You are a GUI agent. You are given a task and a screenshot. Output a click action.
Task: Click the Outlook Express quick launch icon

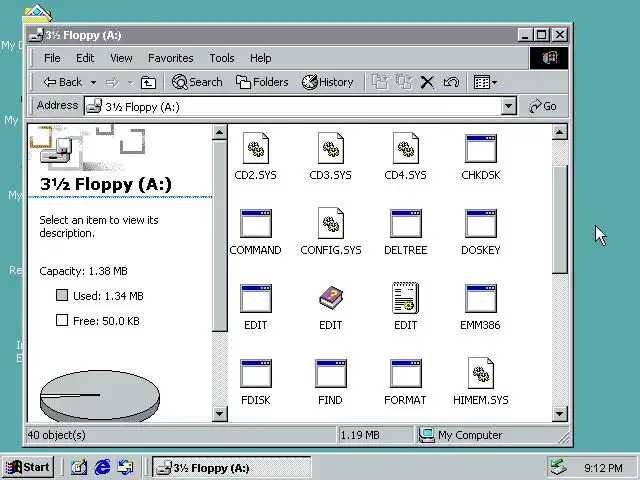point(125,467)
